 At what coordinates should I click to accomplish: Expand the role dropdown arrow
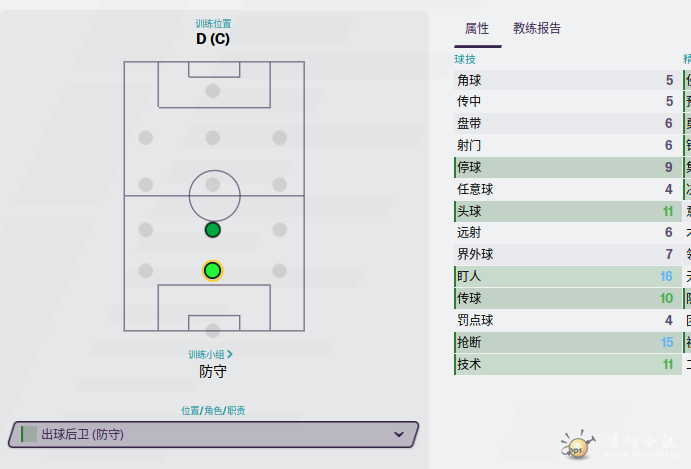tap(399, 434)
